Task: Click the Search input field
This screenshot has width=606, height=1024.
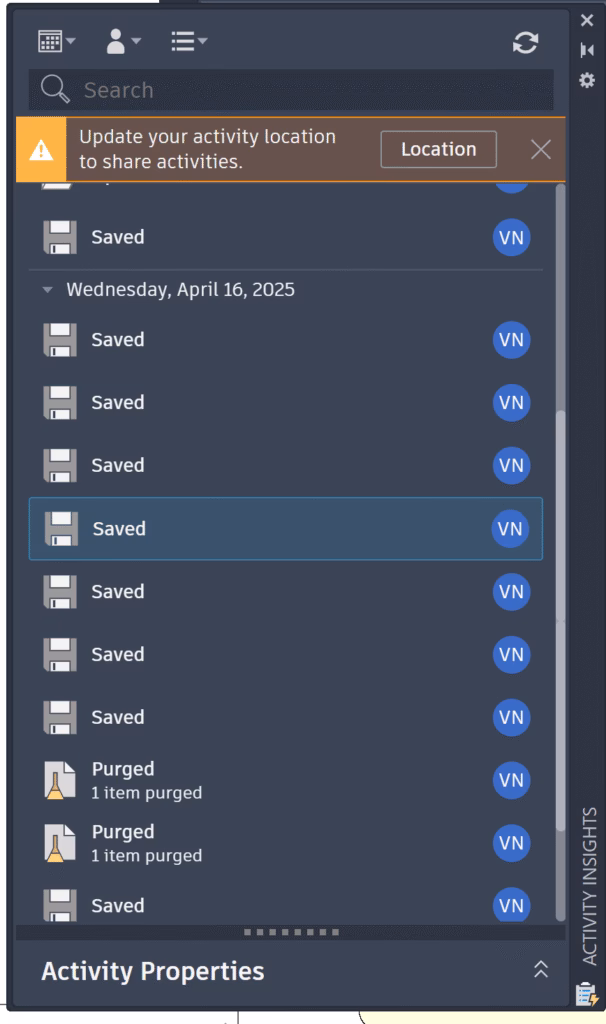Action: (291, 89)
